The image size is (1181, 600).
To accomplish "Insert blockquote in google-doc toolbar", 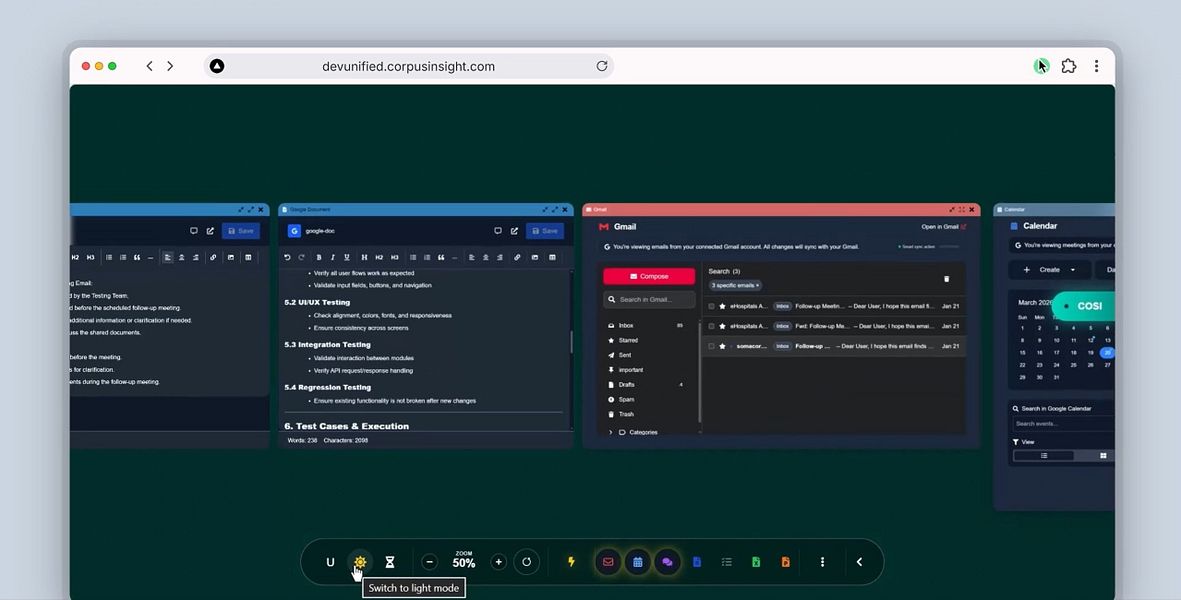I will [441, 257].
